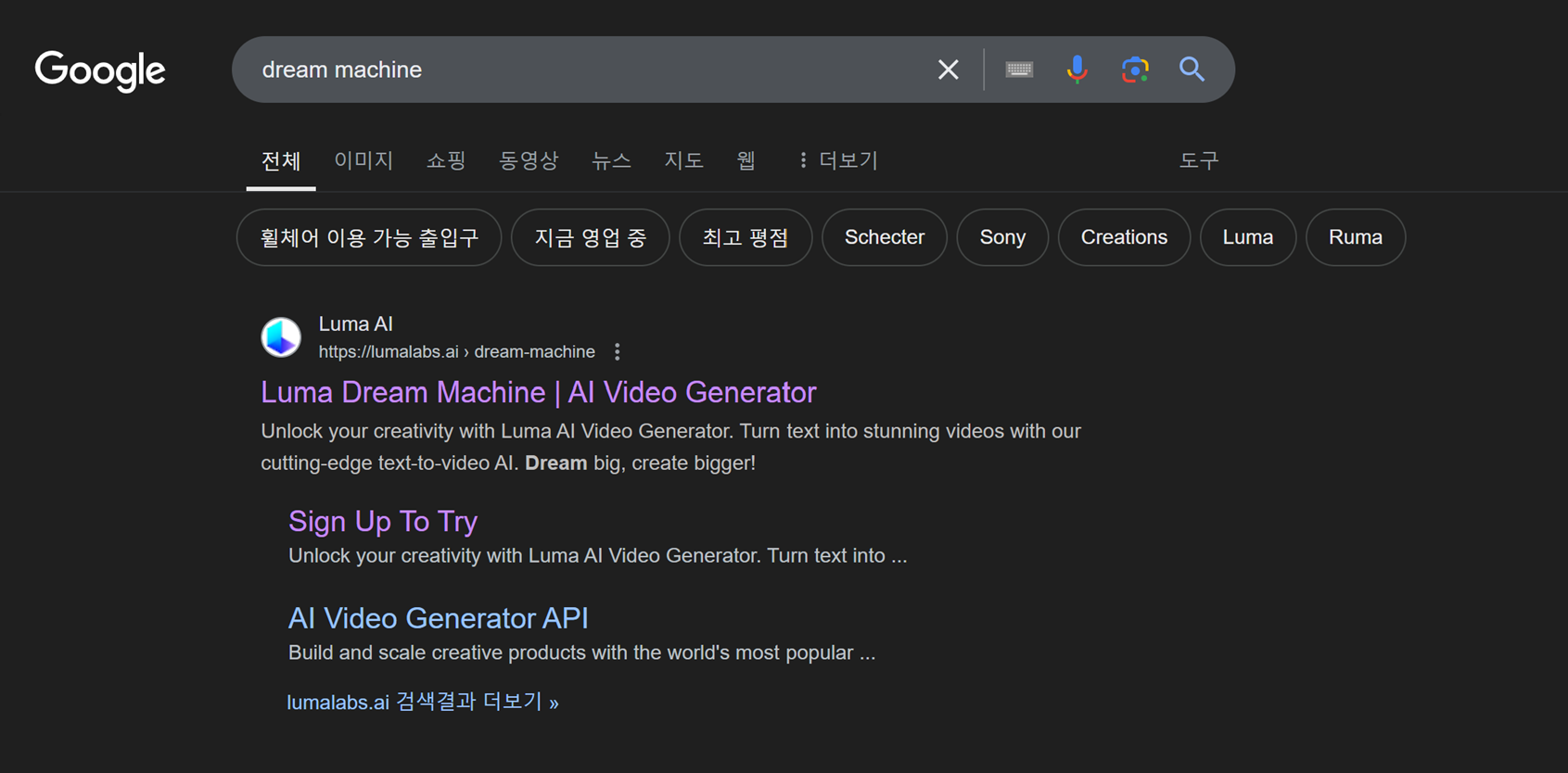The height and width of the screenshot is (773, 1568).
Task: Click the lumalabs.ai dream-machine URL text
Action: 457,352
